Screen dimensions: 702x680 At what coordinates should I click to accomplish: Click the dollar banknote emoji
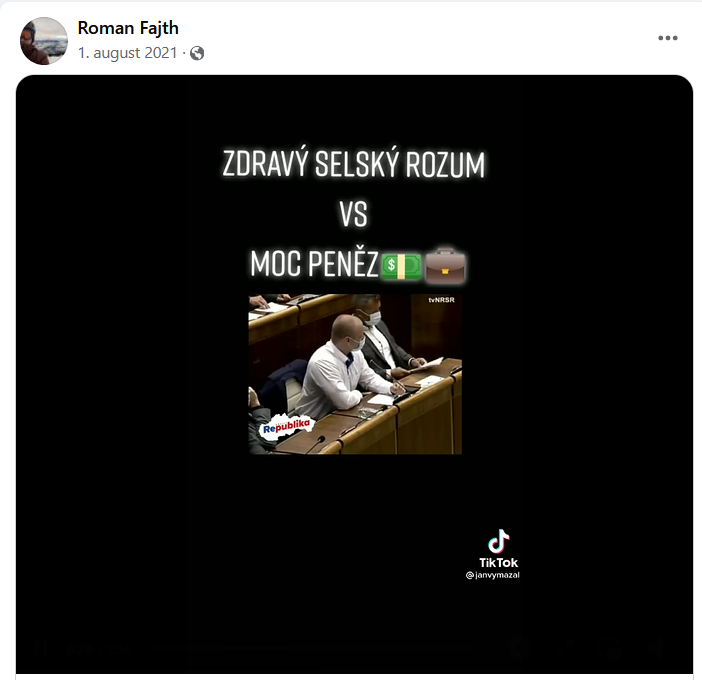coord(401,266)
